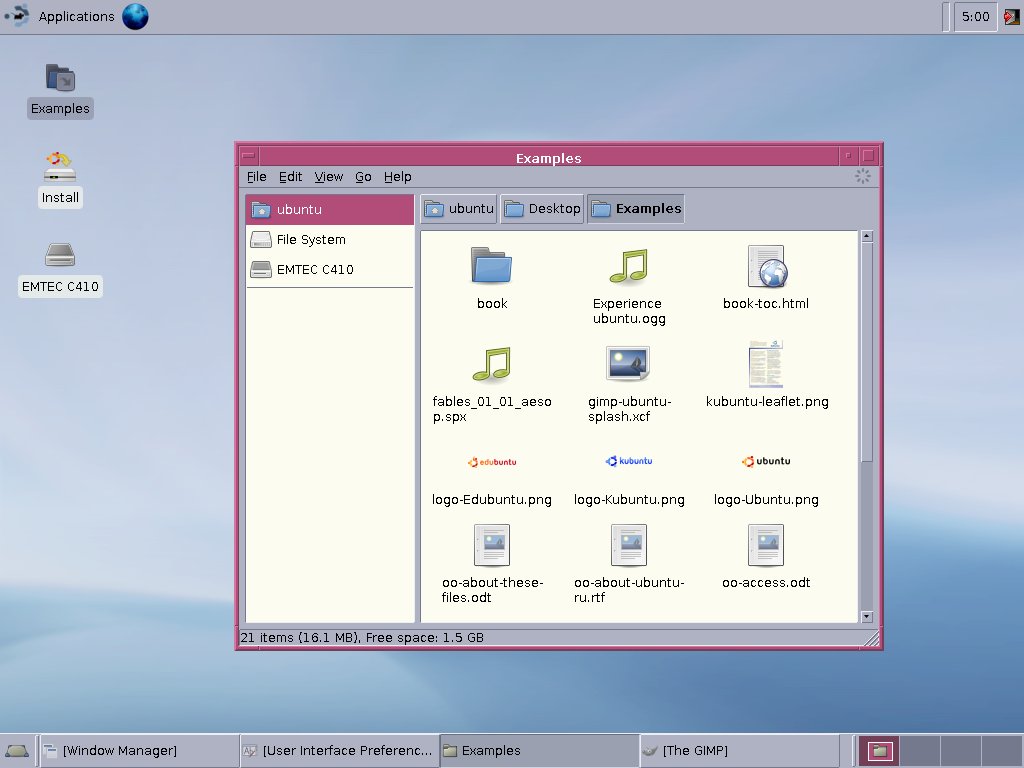Select the logo-Edubuntu.png thumbnail

[492, 462]
